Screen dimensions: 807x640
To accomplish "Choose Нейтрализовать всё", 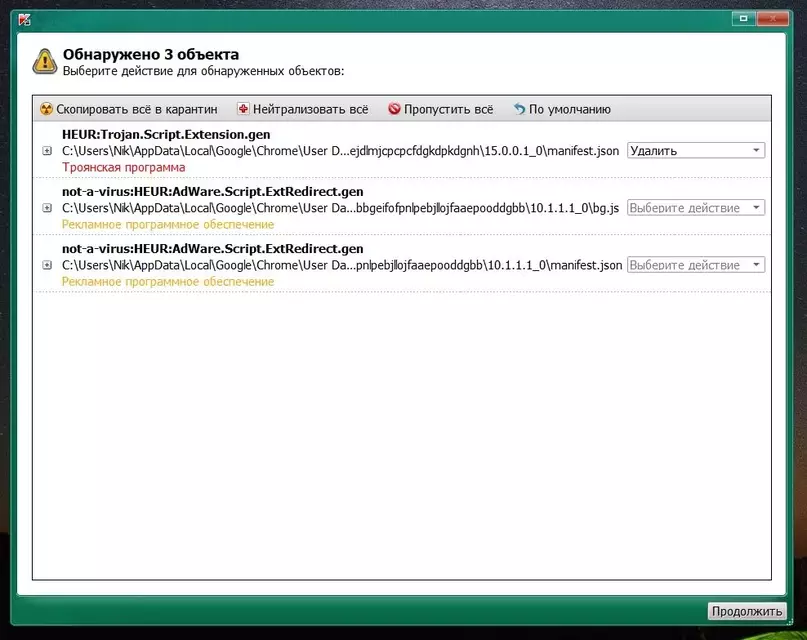I will coord(303,109).
